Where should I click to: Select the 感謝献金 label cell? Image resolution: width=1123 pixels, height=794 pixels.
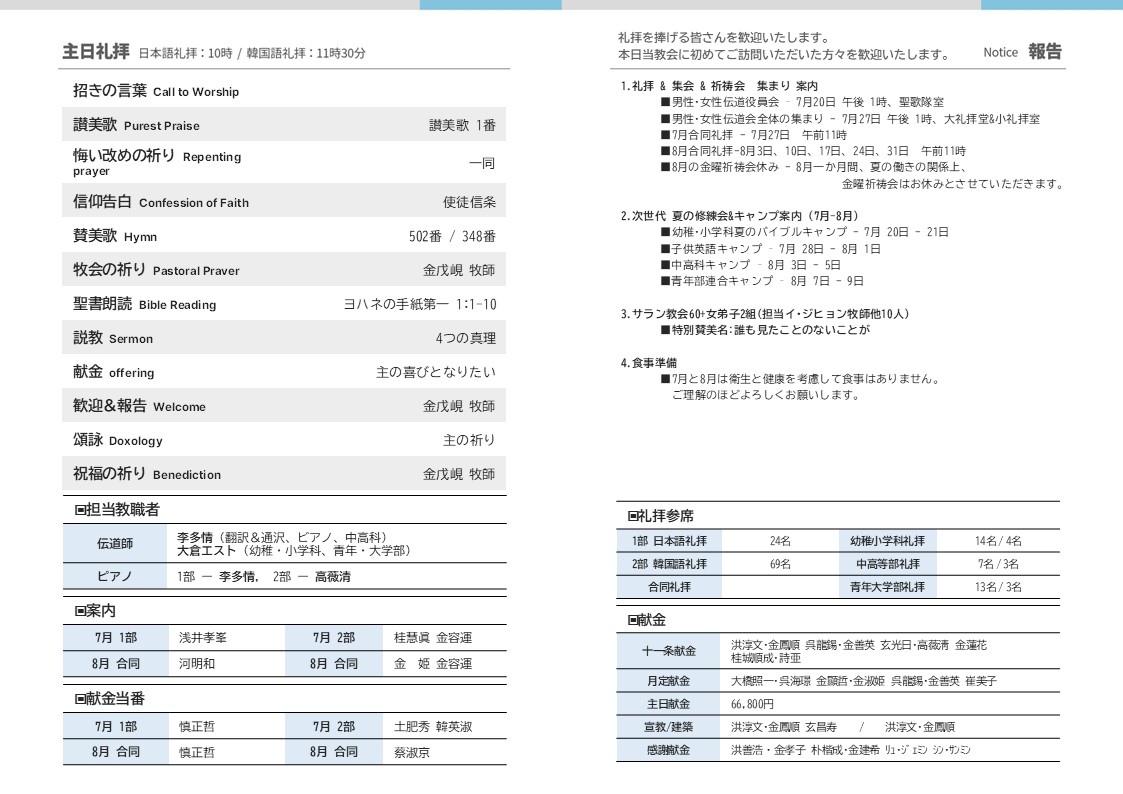click(669, 750)
